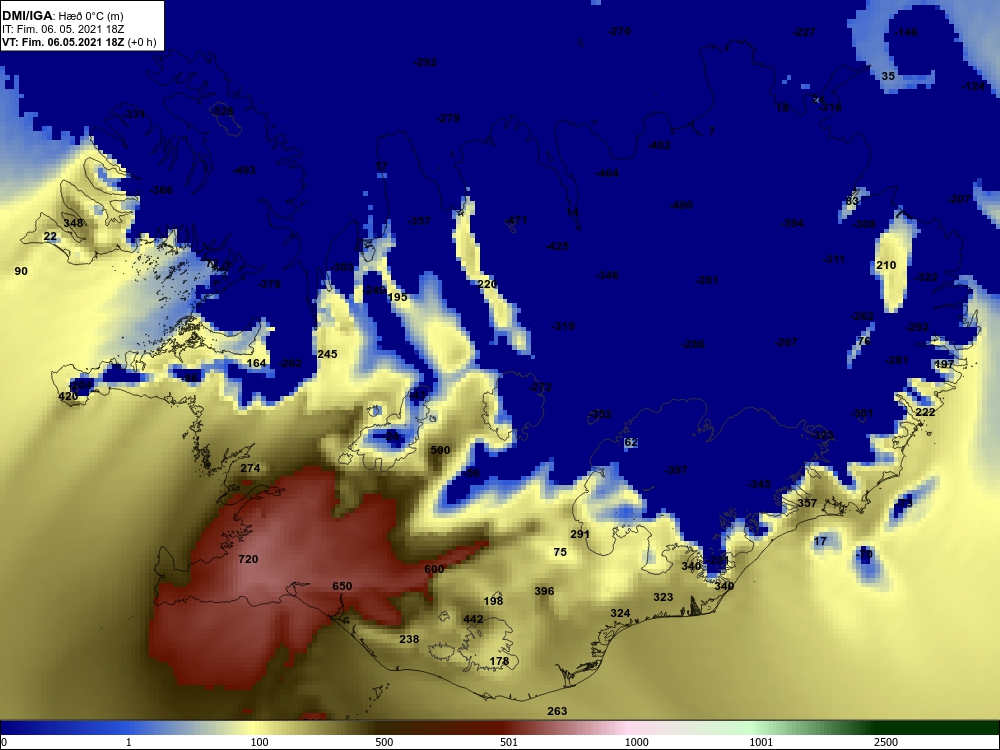Click the legend label '0'

[3, 742]
